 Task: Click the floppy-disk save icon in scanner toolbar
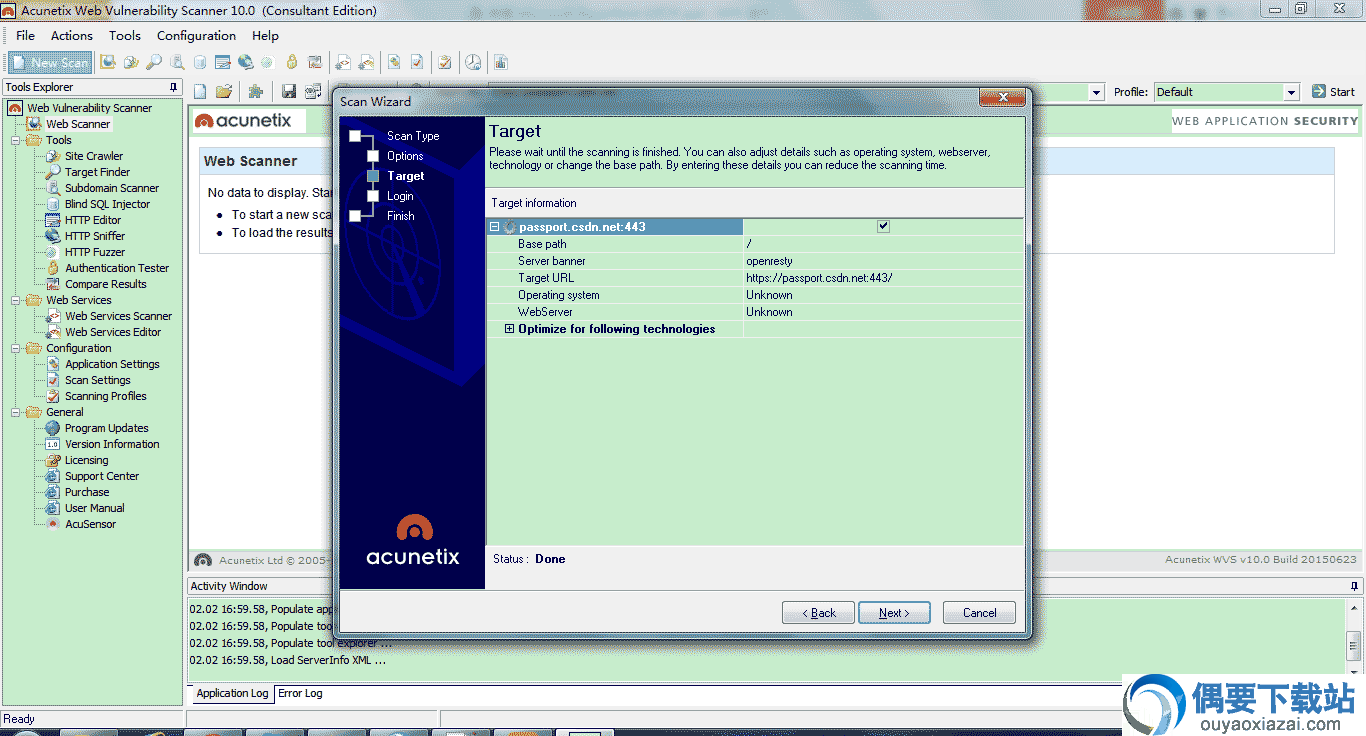(289, 91)
